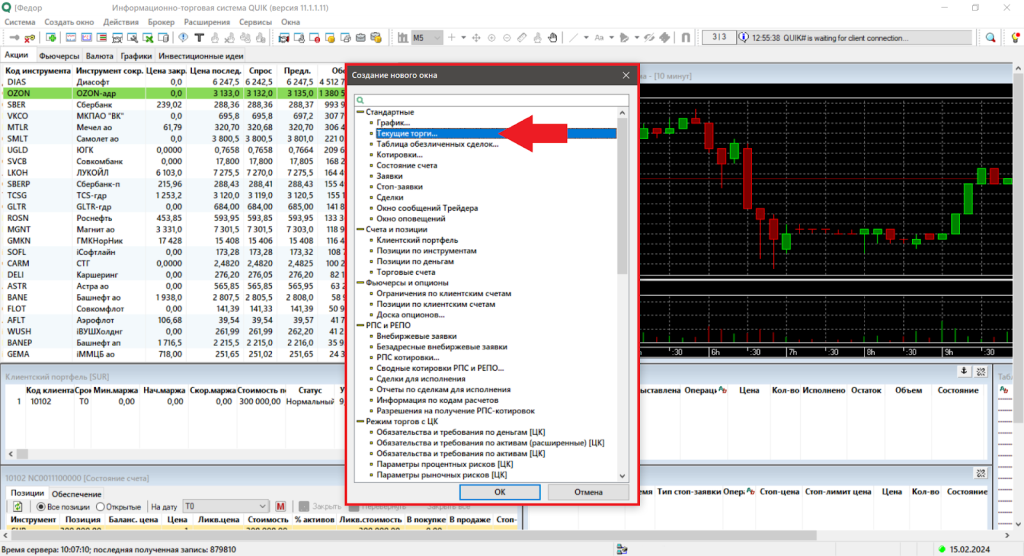Click the info icon beside QUIK# message

coord(743,37)
